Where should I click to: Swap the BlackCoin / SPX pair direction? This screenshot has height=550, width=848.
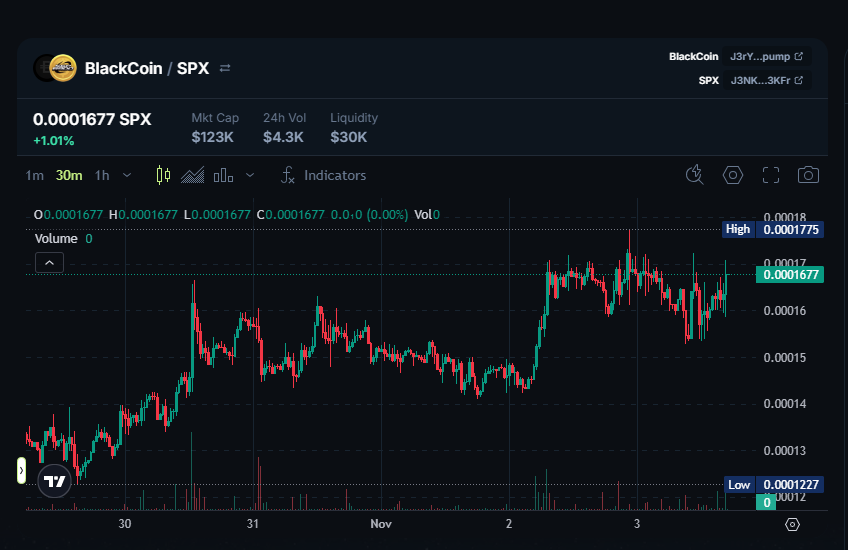225,68
